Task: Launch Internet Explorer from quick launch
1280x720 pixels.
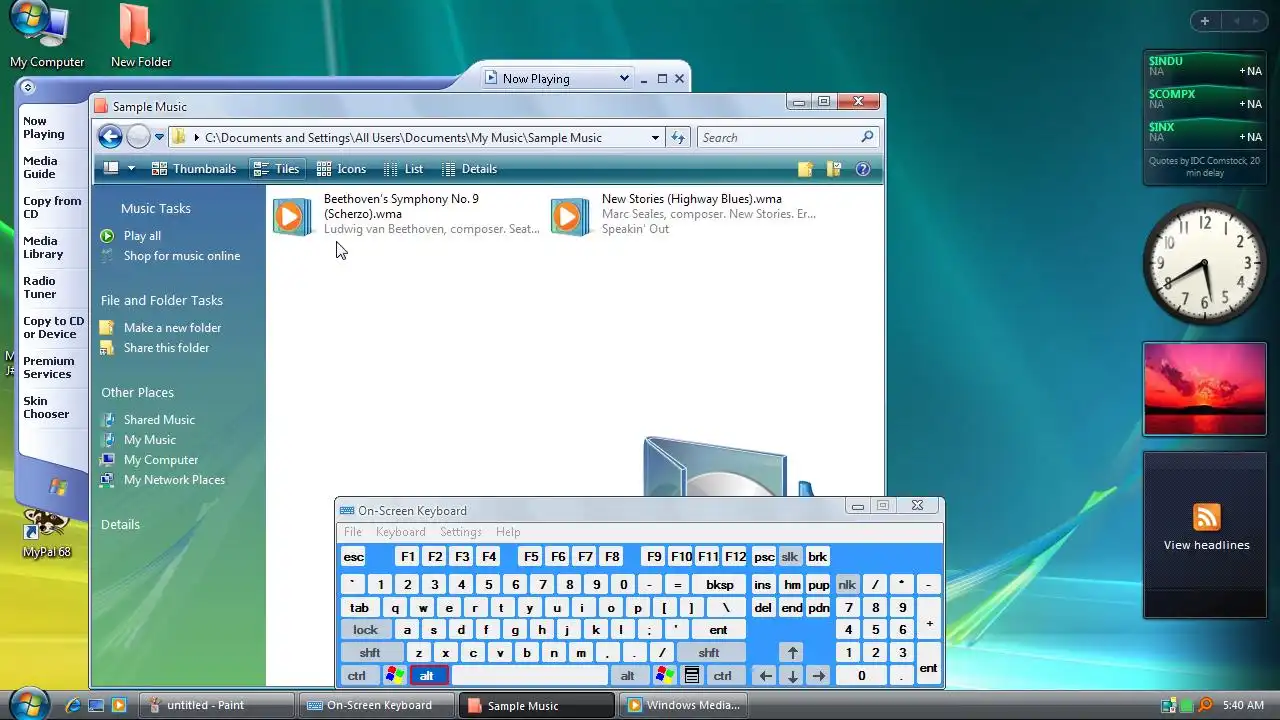Action: pyautogui.click(x=73, y=705)
